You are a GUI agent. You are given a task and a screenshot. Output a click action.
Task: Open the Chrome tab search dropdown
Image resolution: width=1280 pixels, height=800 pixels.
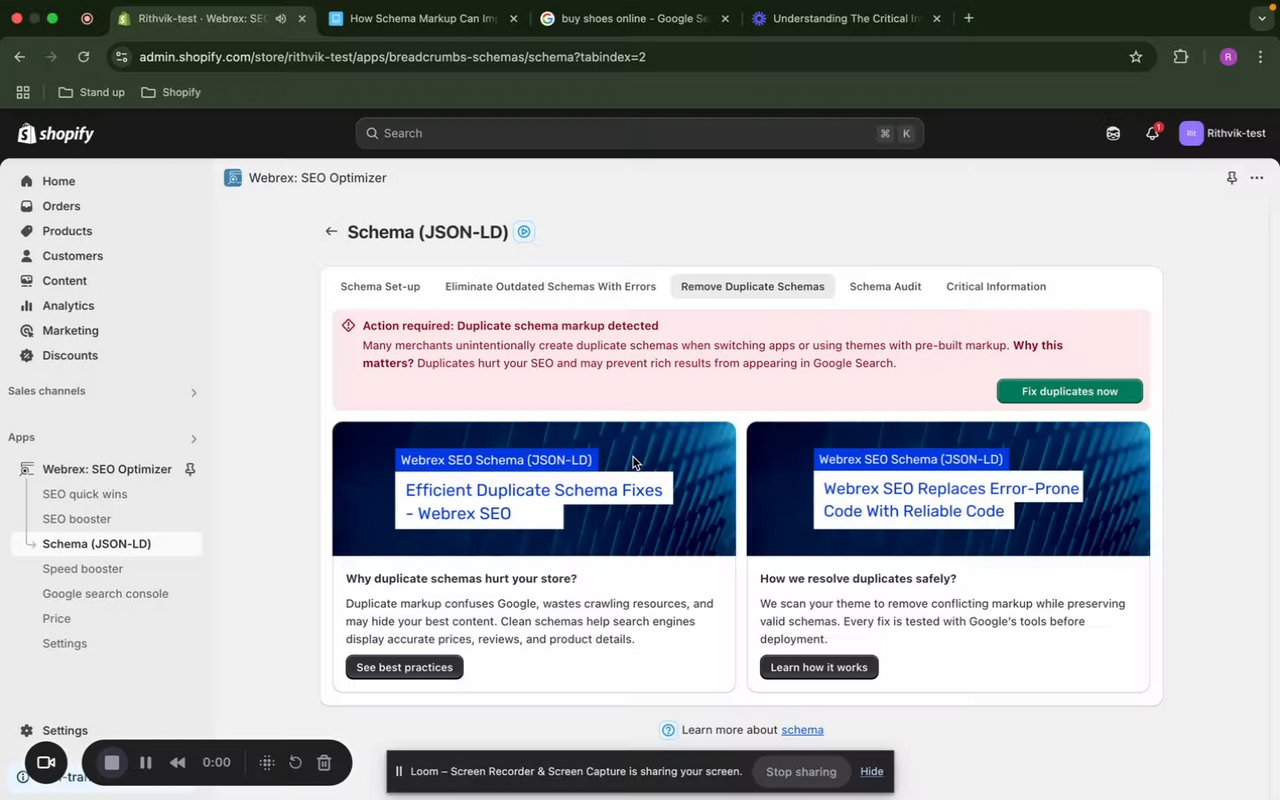tap(1260, 18)
